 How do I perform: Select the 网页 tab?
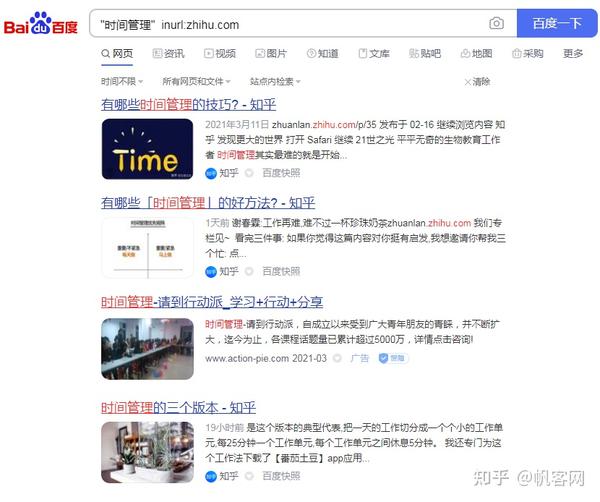point(117,54)
